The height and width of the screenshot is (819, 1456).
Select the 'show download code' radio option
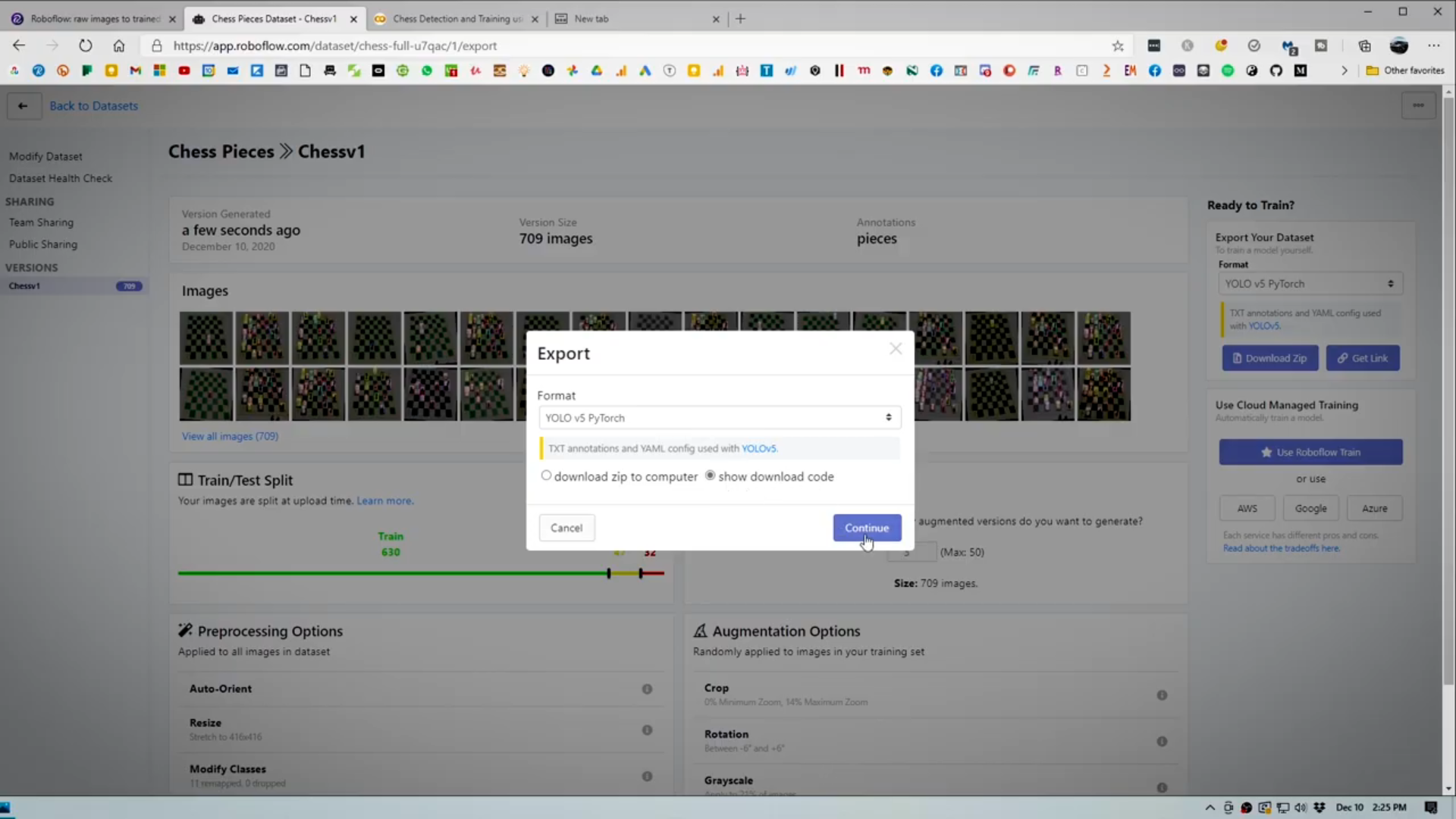(710, 475)
